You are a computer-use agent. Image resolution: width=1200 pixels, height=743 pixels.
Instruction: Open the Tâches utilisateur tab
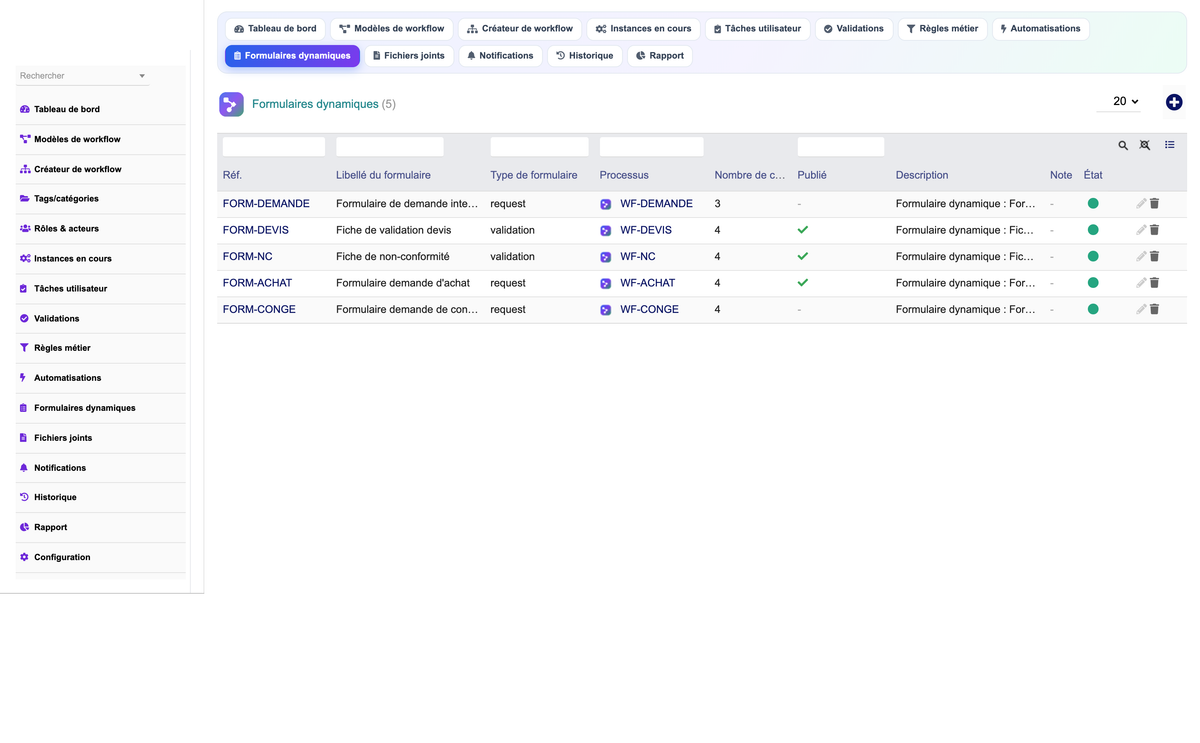[x=757, y=29]
